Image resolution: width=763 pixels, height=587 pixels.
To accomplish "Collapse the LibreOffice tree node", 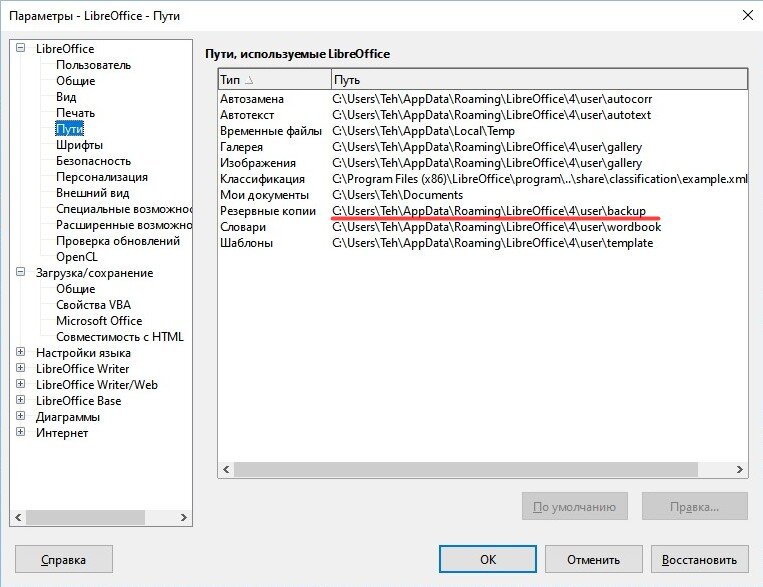I will point(20,48).
